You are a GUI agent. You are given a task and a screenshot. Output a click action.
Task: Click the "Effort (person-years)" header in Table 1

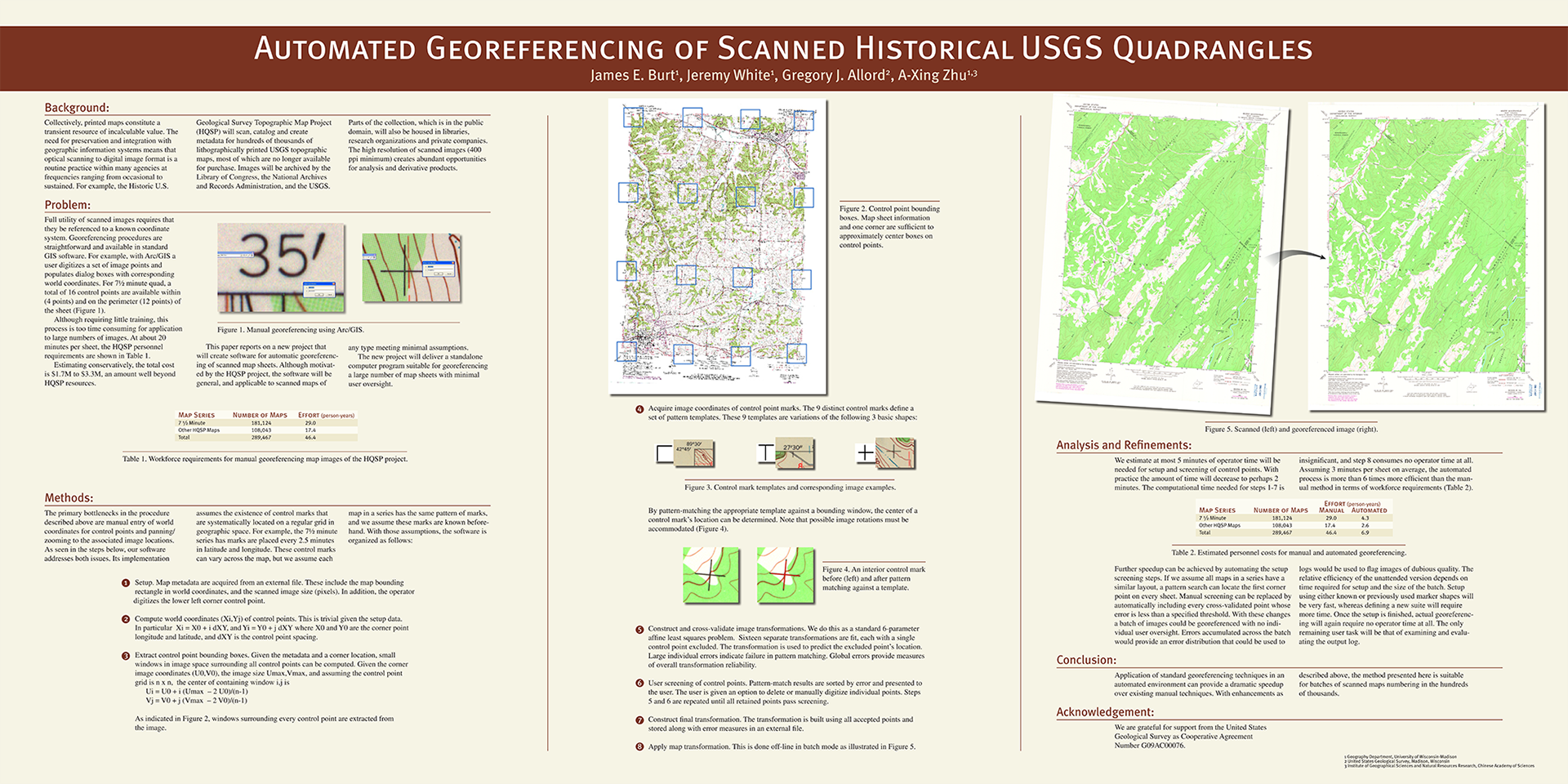click(x=326, y=415)
